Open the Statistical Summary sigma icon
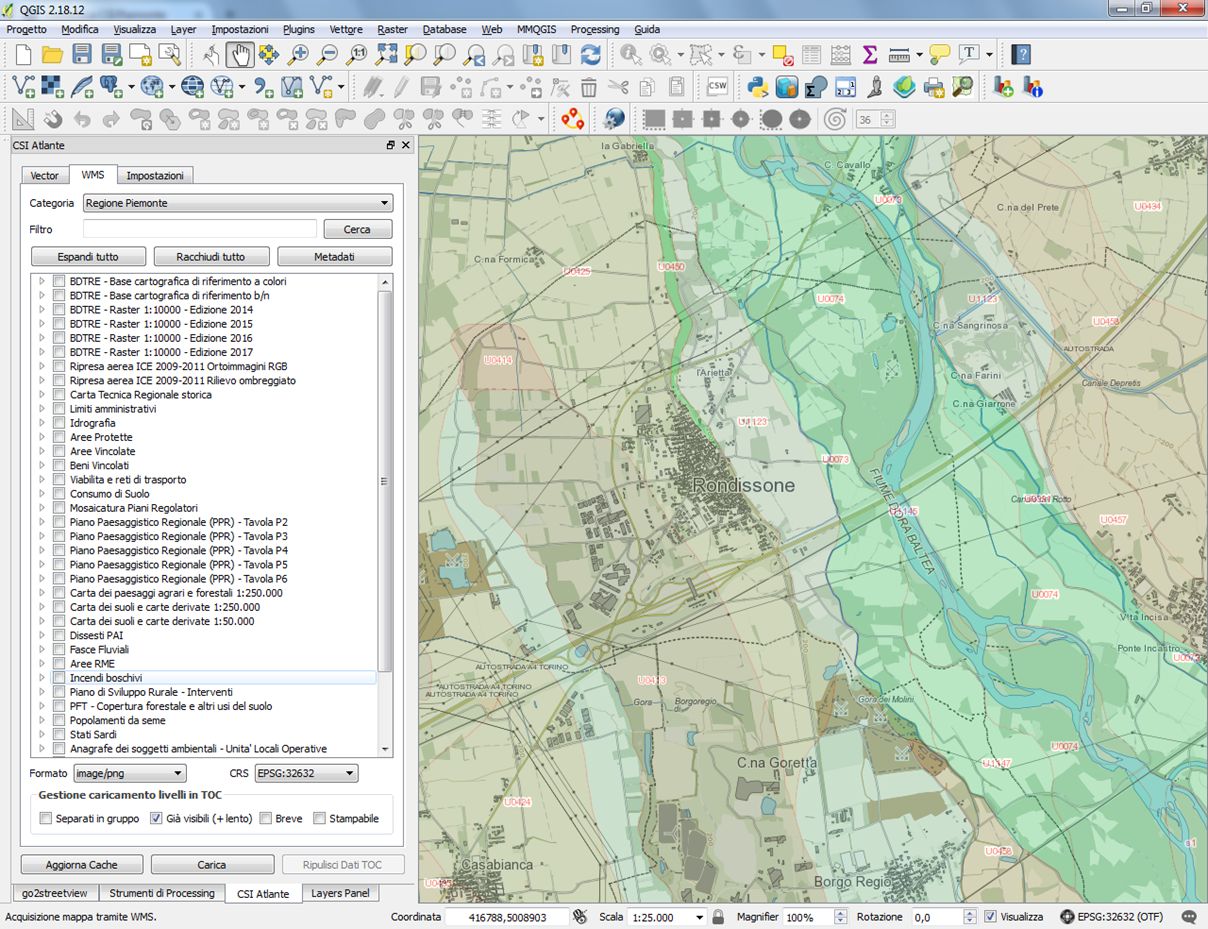 [869, 54]
